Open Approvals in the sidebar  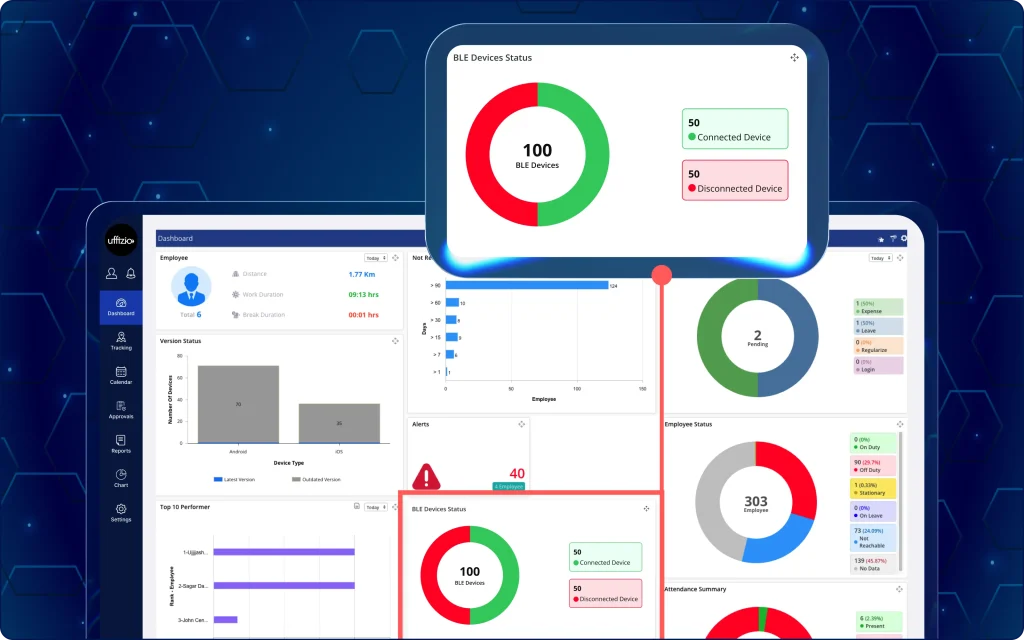click(121, 410)
